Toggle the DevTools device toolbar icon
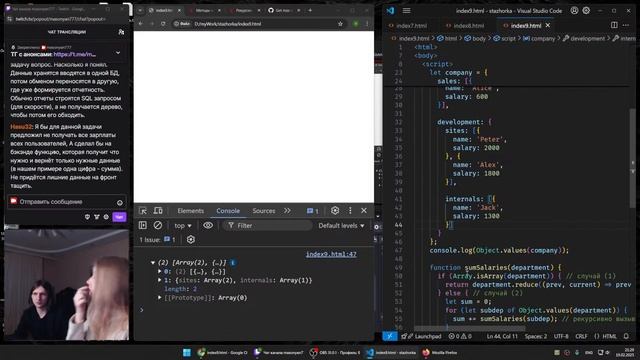The width and height of the screenshot is (640, 360). pyautogui.click(x=158, y=211)
